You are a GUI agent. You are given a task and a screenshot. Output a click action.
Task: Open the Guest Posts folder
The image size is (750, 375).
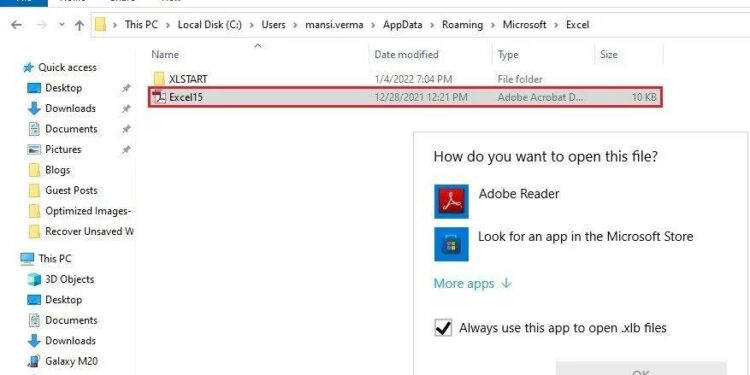click(71, 190)
